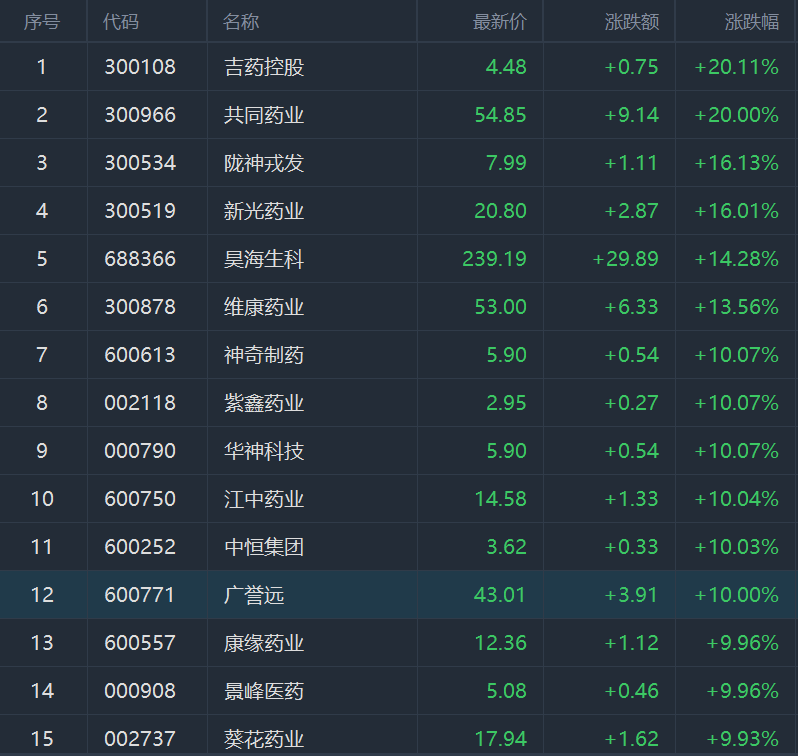Click the +0.46 change amount
Screen dimensions: 798x756
coord(632,691)
